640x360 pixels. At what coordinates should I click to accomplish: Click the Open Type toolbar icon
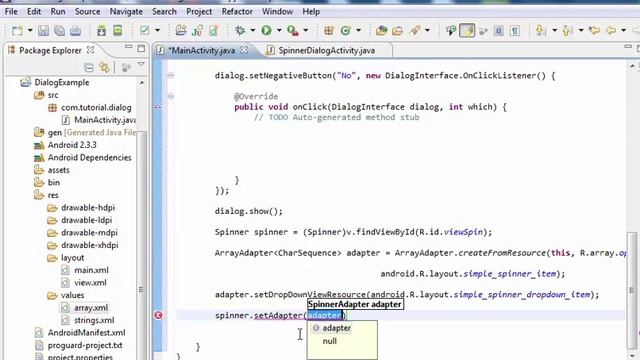click(x=382, y=31)
